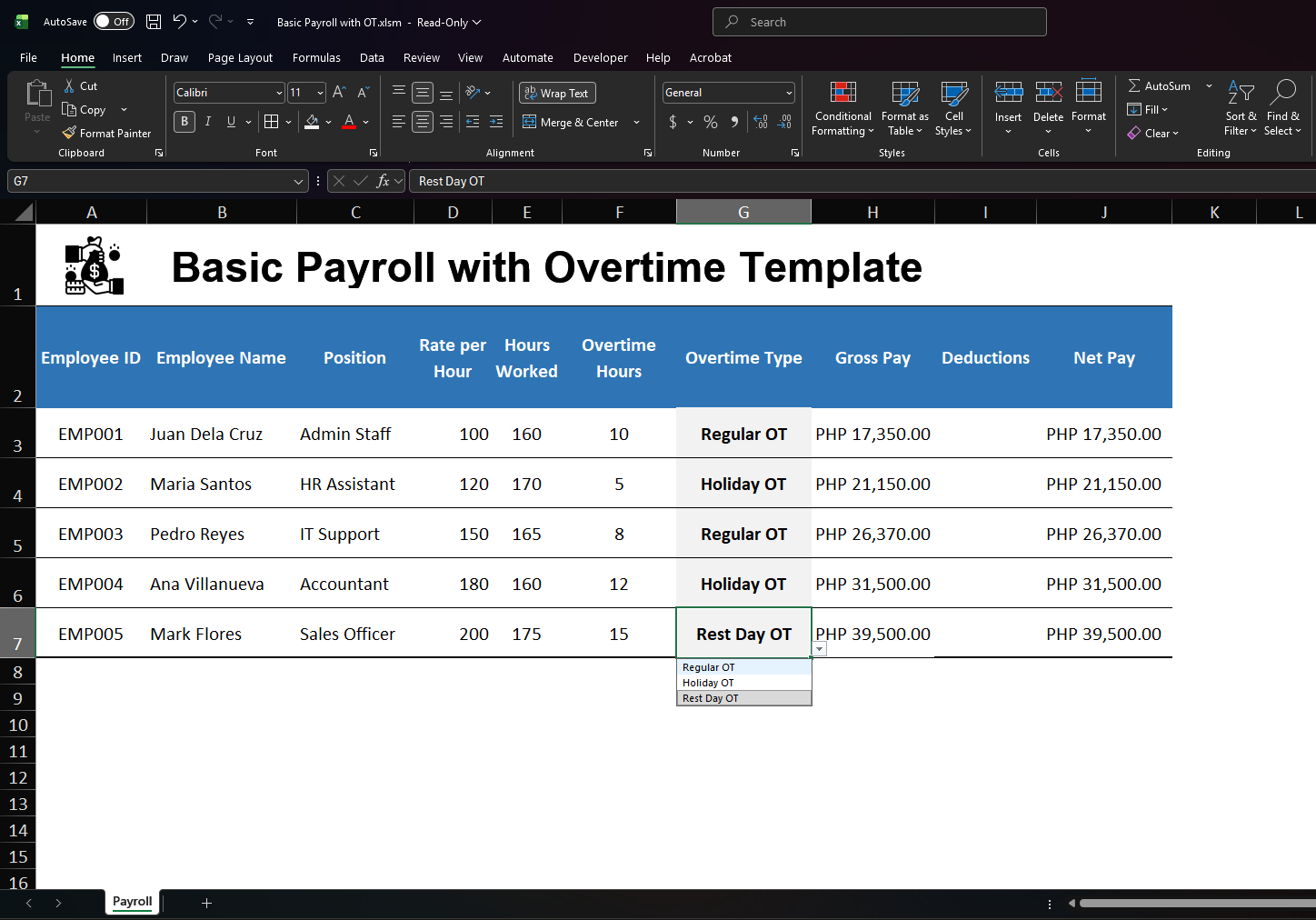This screenshot has height=920, width=1316.
Task: Toggle AutoSave on
Action: click(113, 21)
